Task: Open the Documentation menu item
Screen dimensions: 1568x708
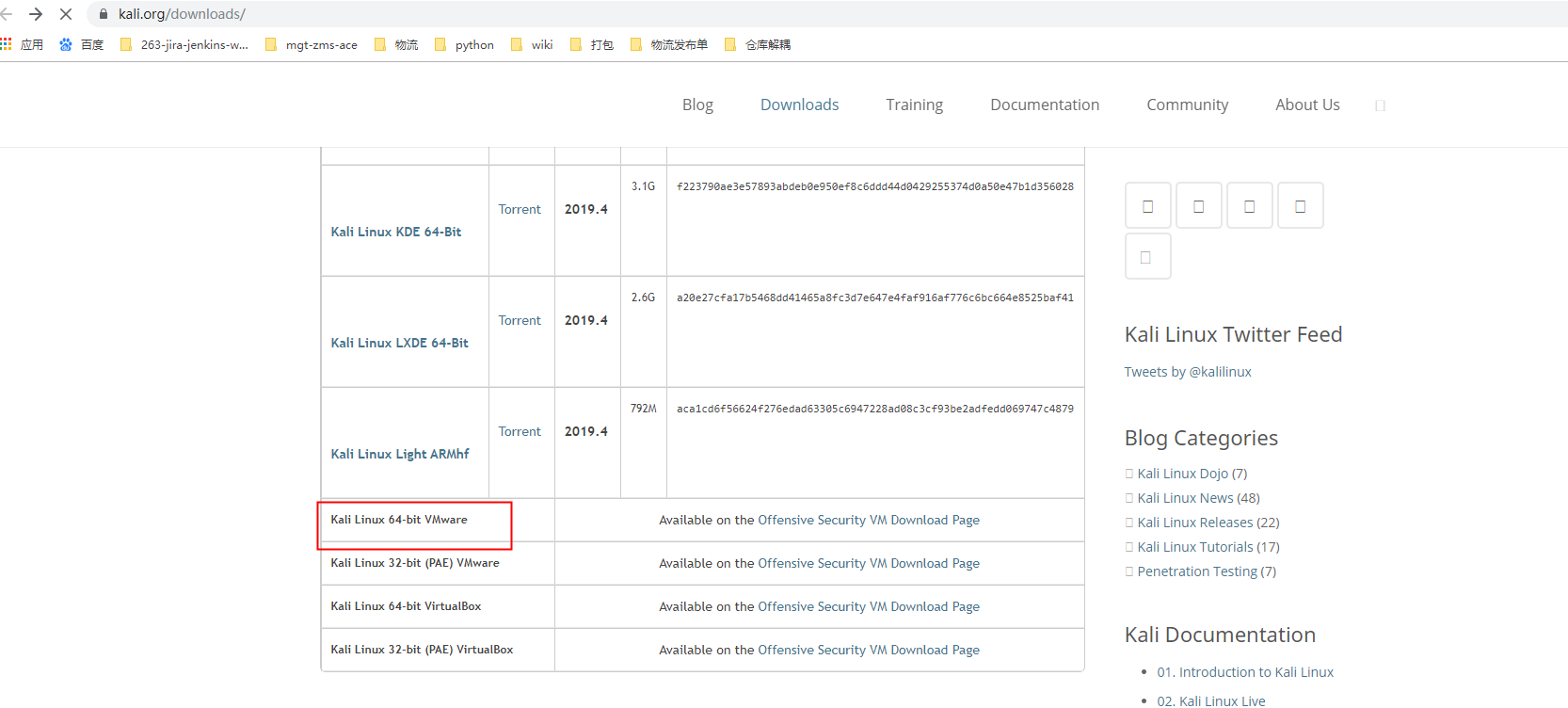Action: 1045,105
